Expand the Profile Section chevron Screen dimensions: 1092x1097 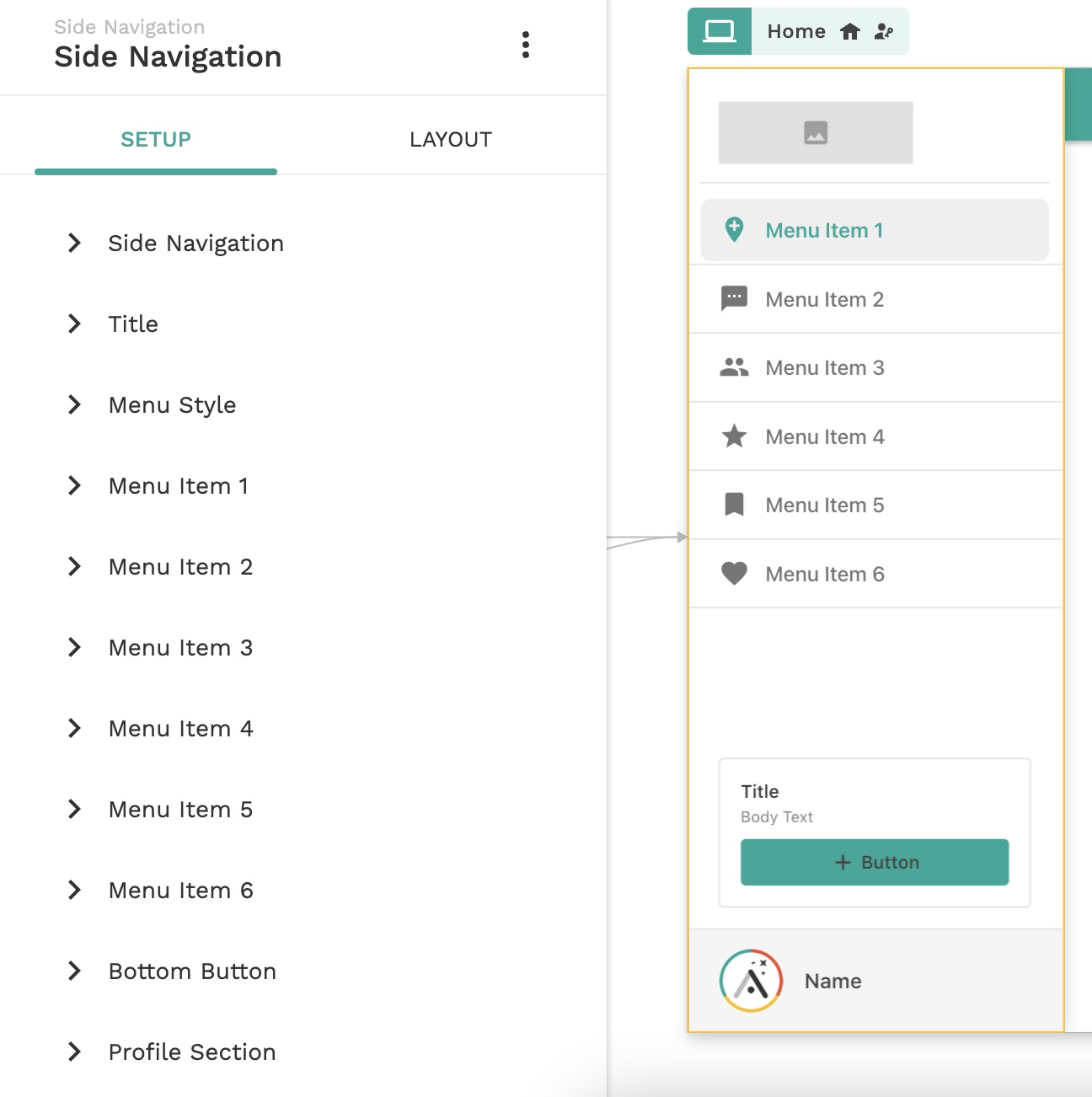75,1052
